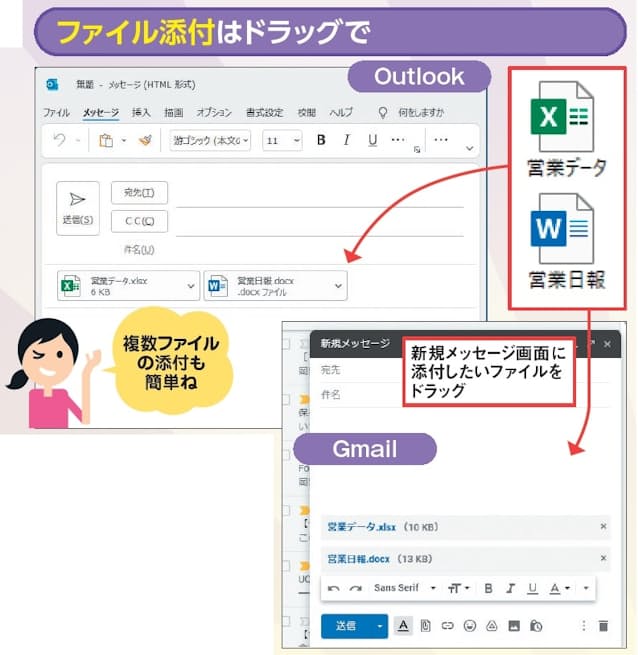
Task: Click the insert photo icon in Gmail
Action: [514, 626]
